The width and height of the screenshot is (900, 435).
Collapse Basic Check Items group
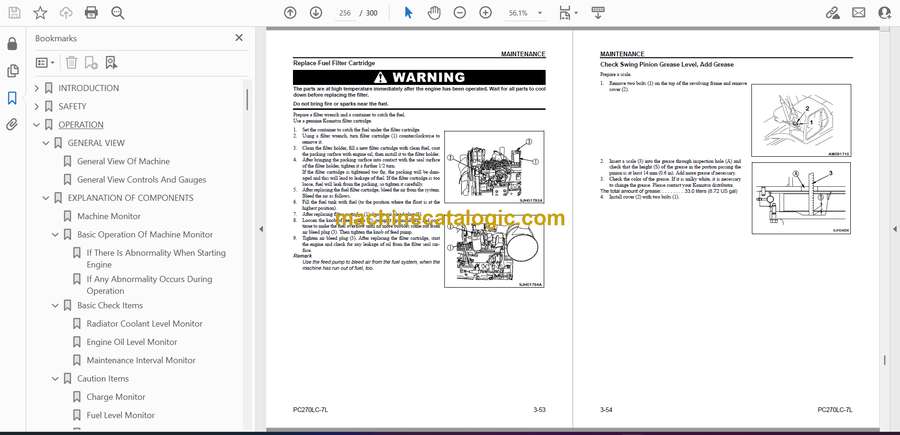coord(56,306)
